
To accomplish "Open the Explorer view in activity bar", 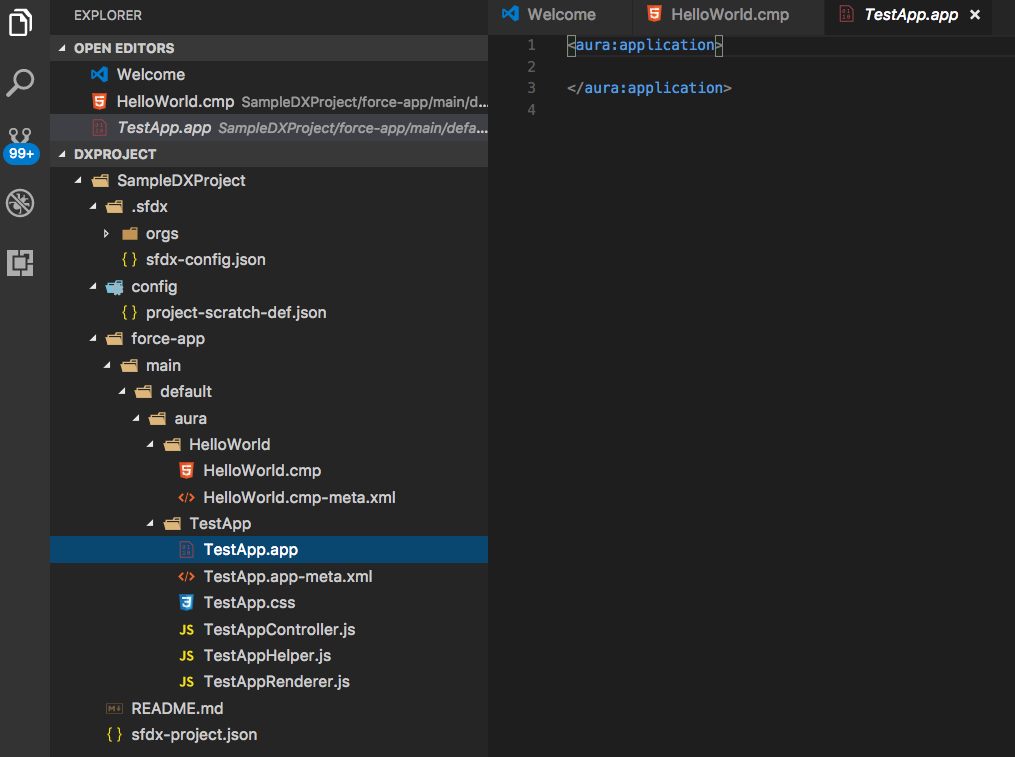I will [20, 23].
